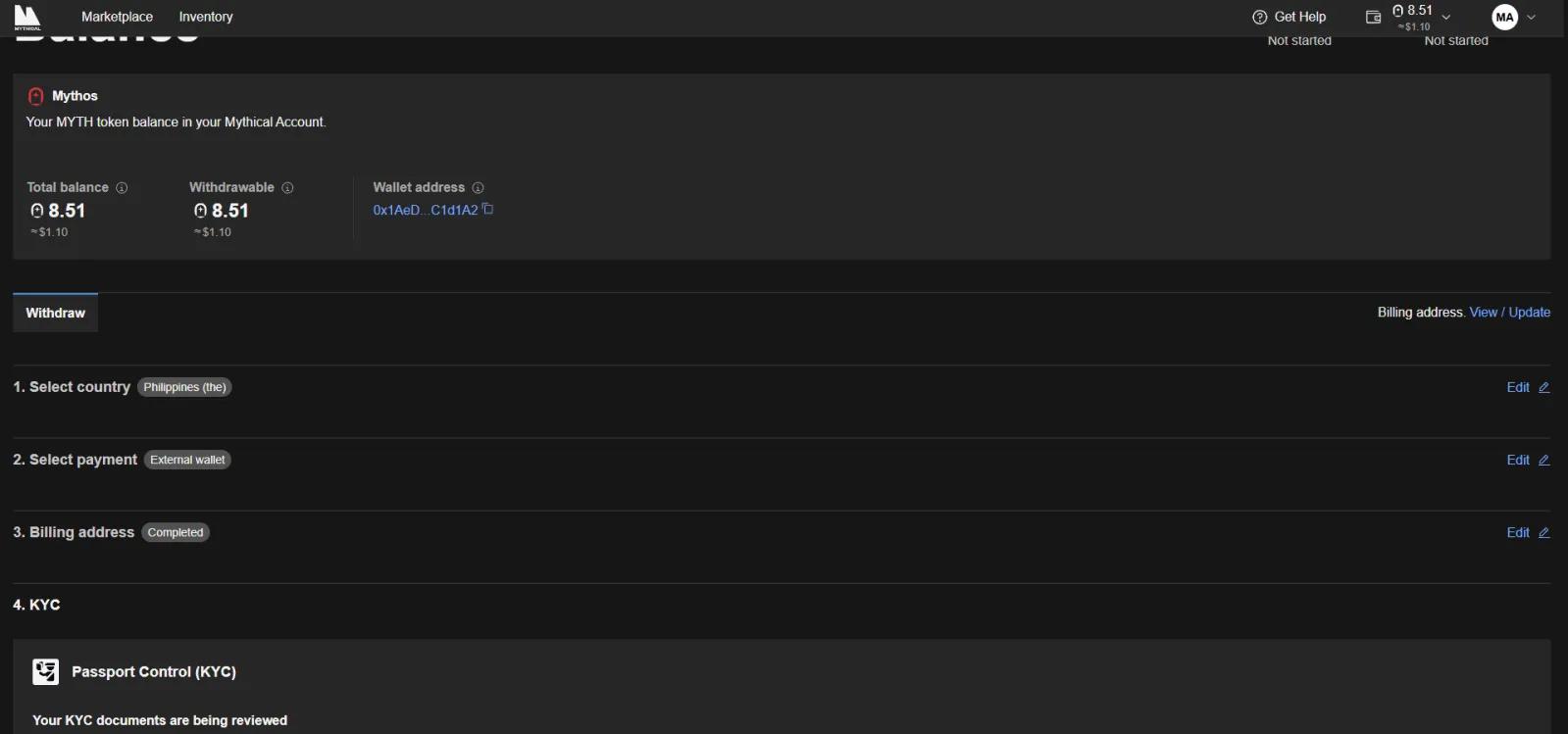Open the Inventory menu item
This screenshot has width=1568, height=734.
[x=206, y=17]
